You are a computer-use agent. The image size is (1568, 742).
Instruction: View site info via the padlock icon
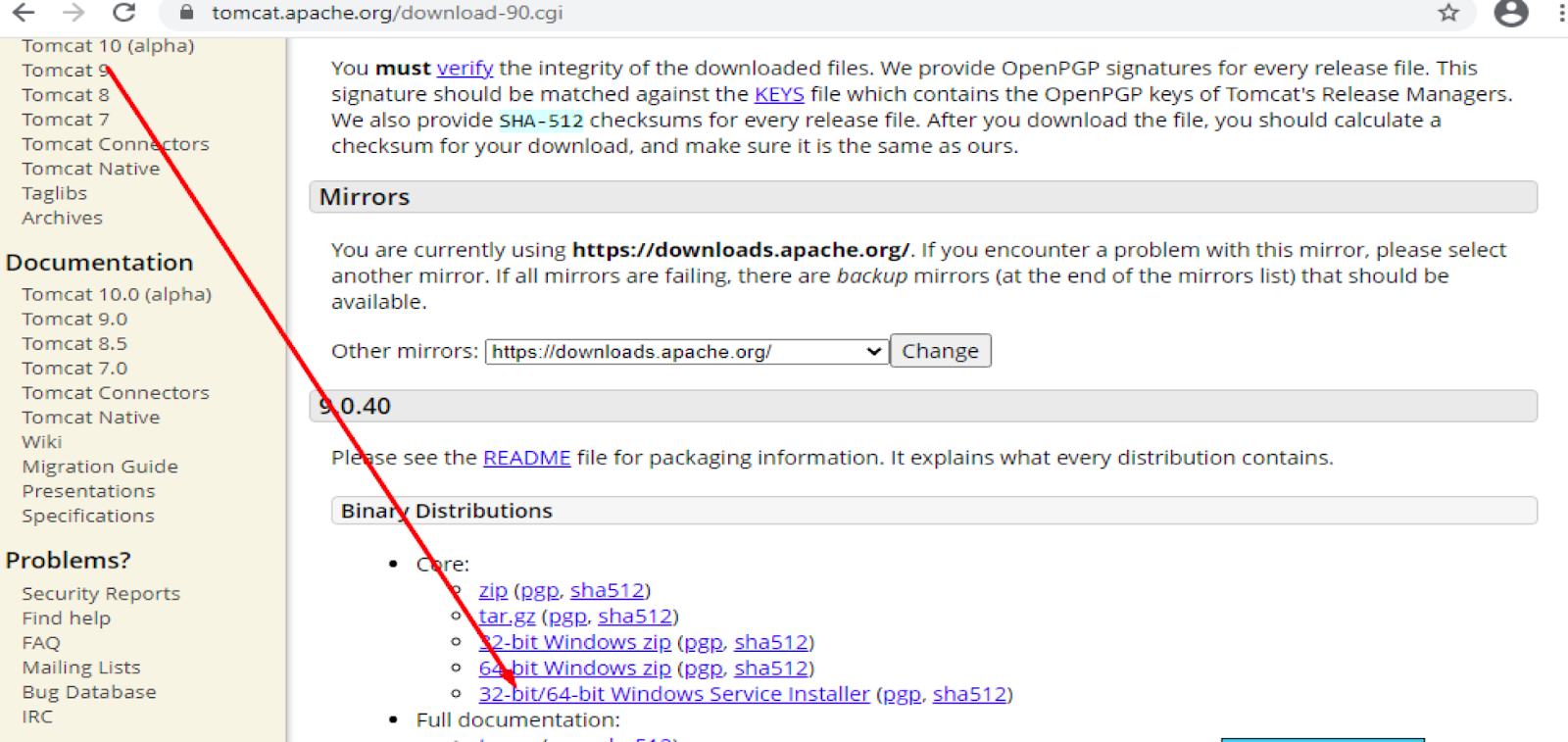pos(187,13)
